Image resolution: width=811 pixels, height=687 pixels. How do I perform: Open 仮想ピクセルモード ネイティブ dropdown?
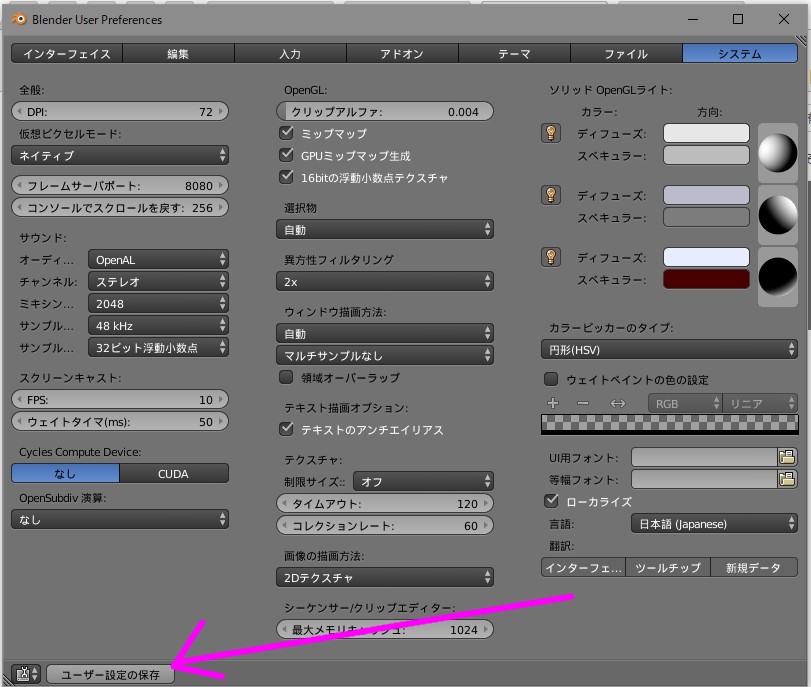tap(120, 155)
